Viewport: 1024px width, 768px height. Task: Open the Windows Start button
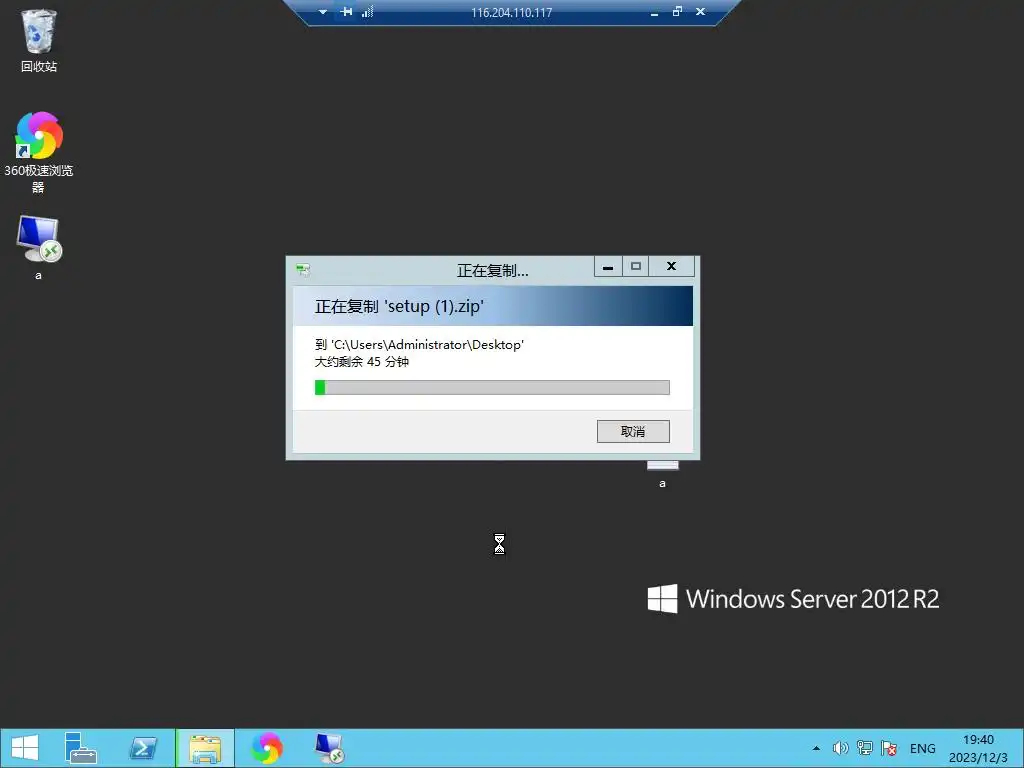25,748
